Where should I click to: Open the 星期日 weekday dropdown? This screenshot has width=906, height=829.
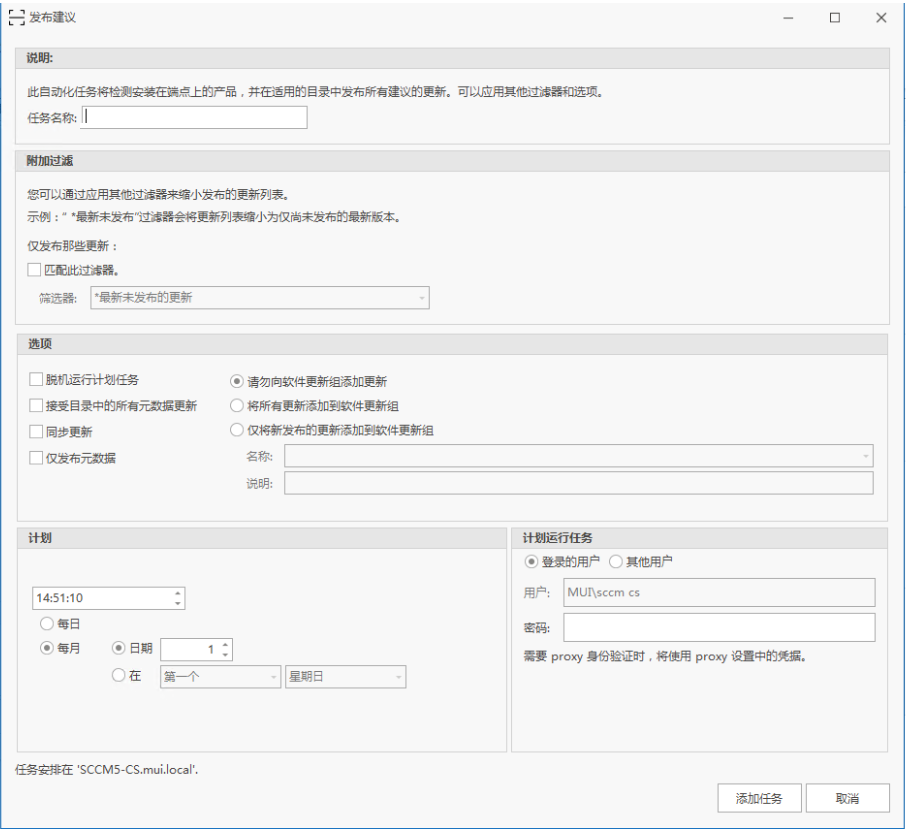pos(345,677)
